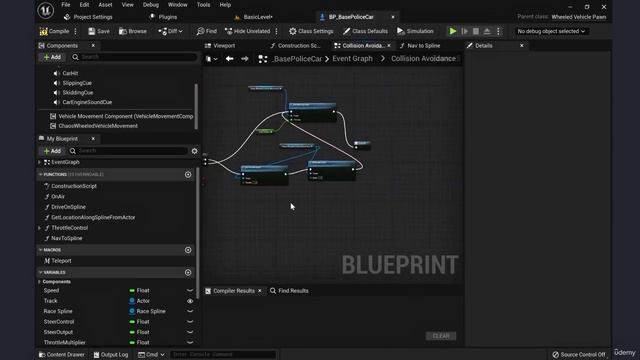Image resolution: width=640 pixels, height=360 pixels.
Task: Save the blueprint asset
Action: click(99, 31)
